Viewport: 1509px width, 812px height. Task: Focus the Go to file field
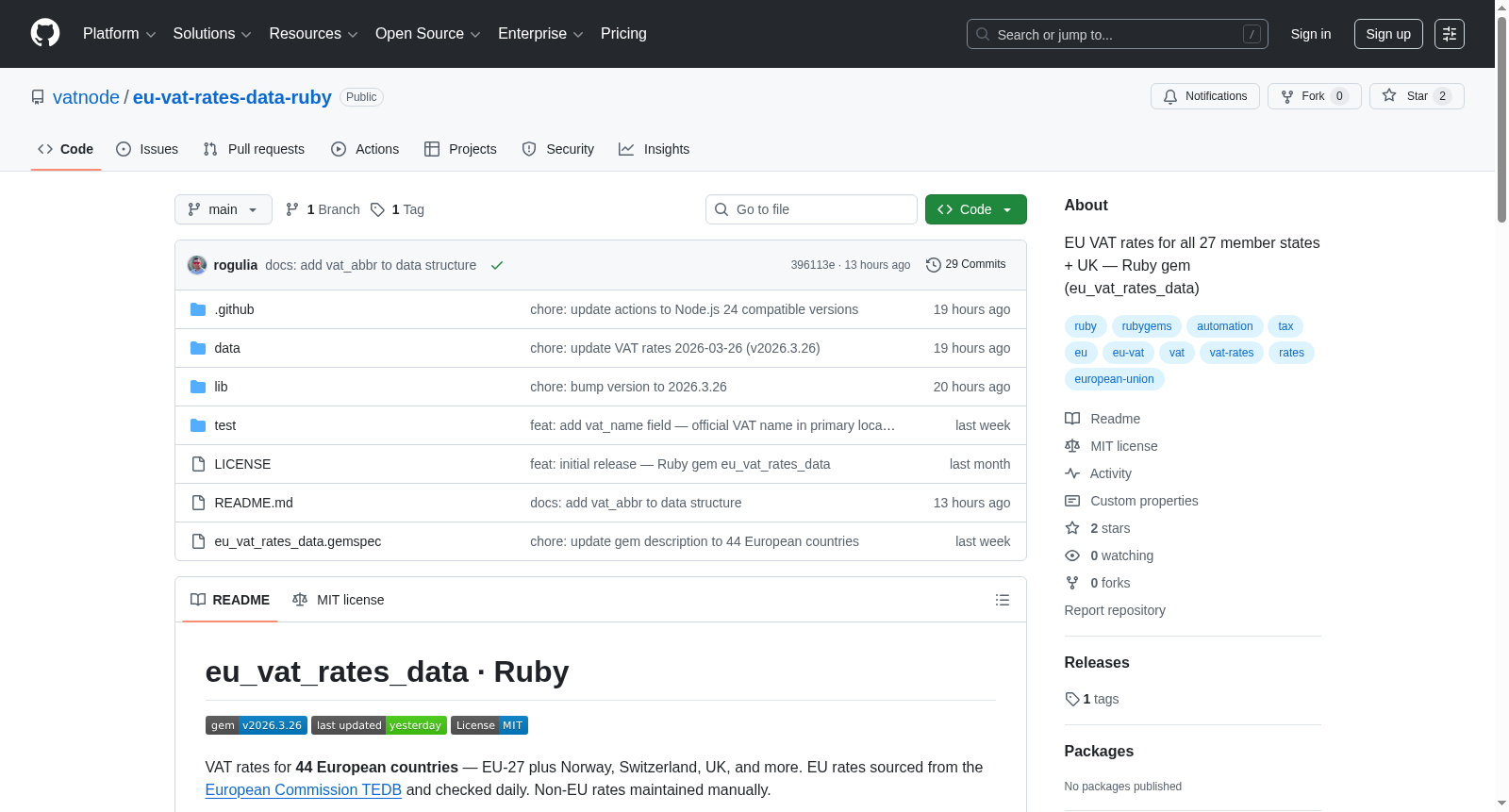pos(811,209)
